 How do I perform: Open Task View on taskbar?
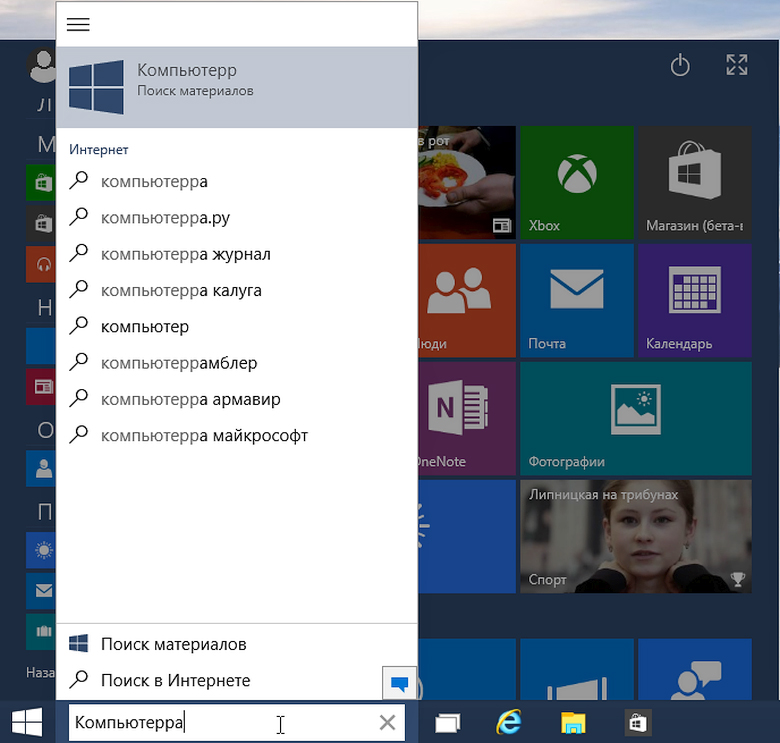coord(448,723)
